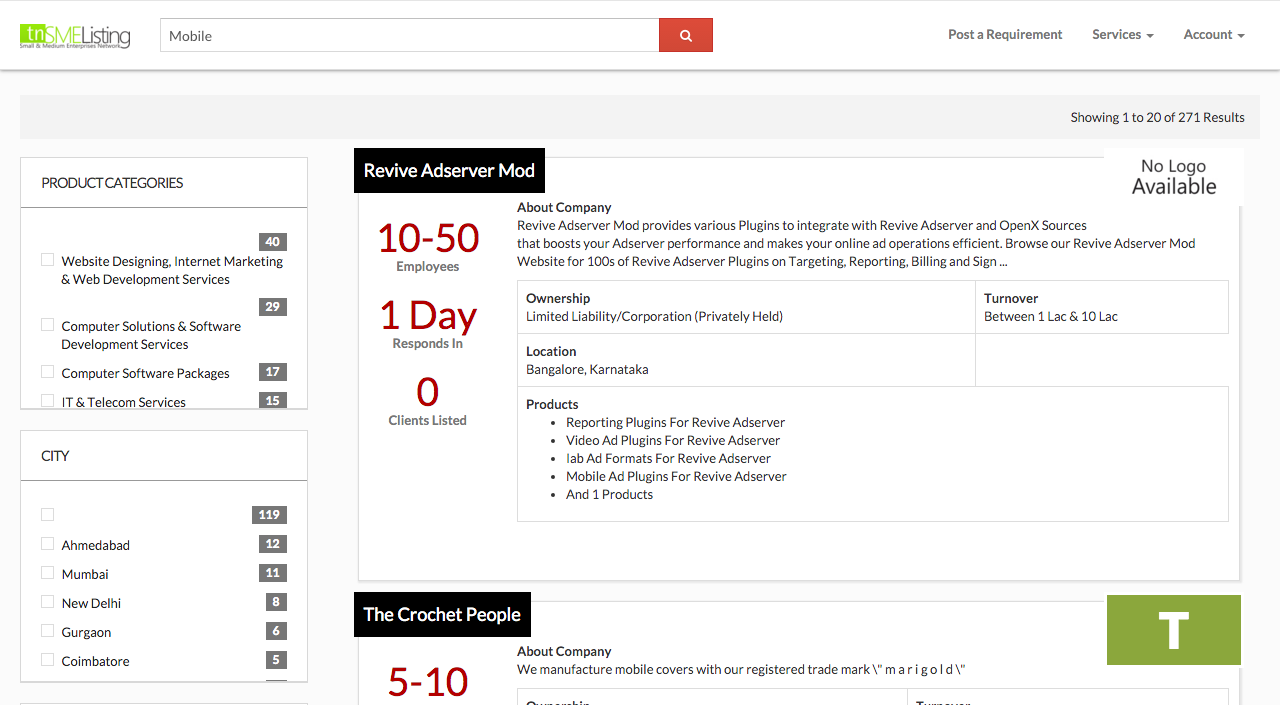Open Revive Adserver Mod company title
This screenshot has width=1280, height=705.
coord(449,170)
